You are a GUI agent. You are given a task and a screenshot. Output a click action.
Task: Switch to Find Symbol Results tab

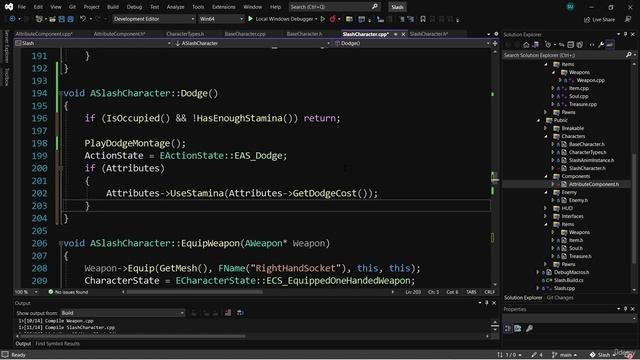point(58,344)
